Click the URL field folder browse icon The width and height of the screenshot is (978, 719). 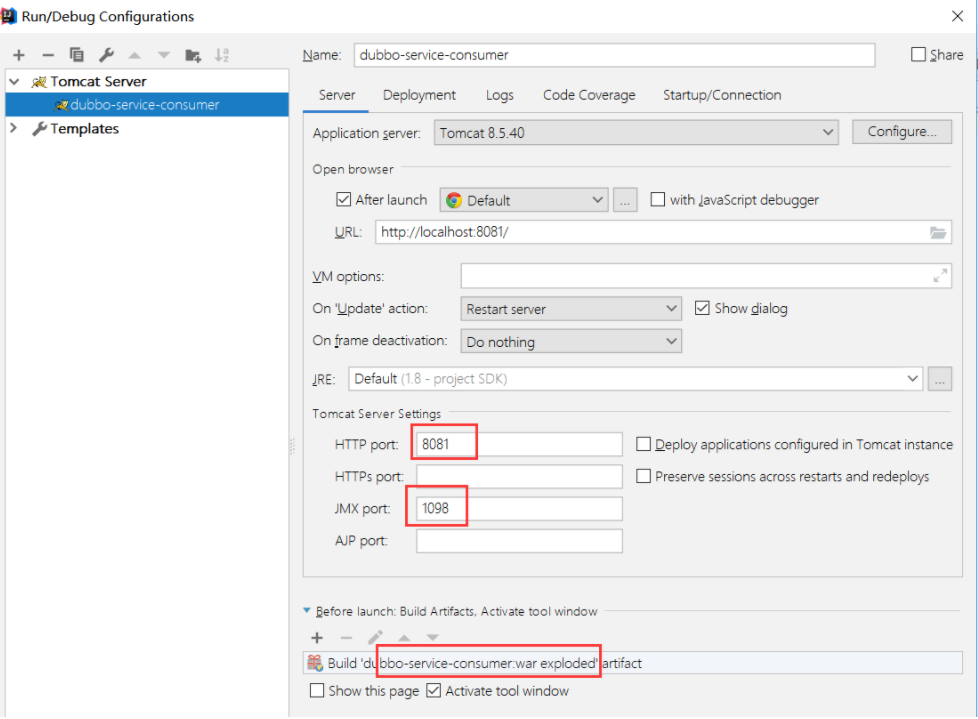click(x=937, y=232)
